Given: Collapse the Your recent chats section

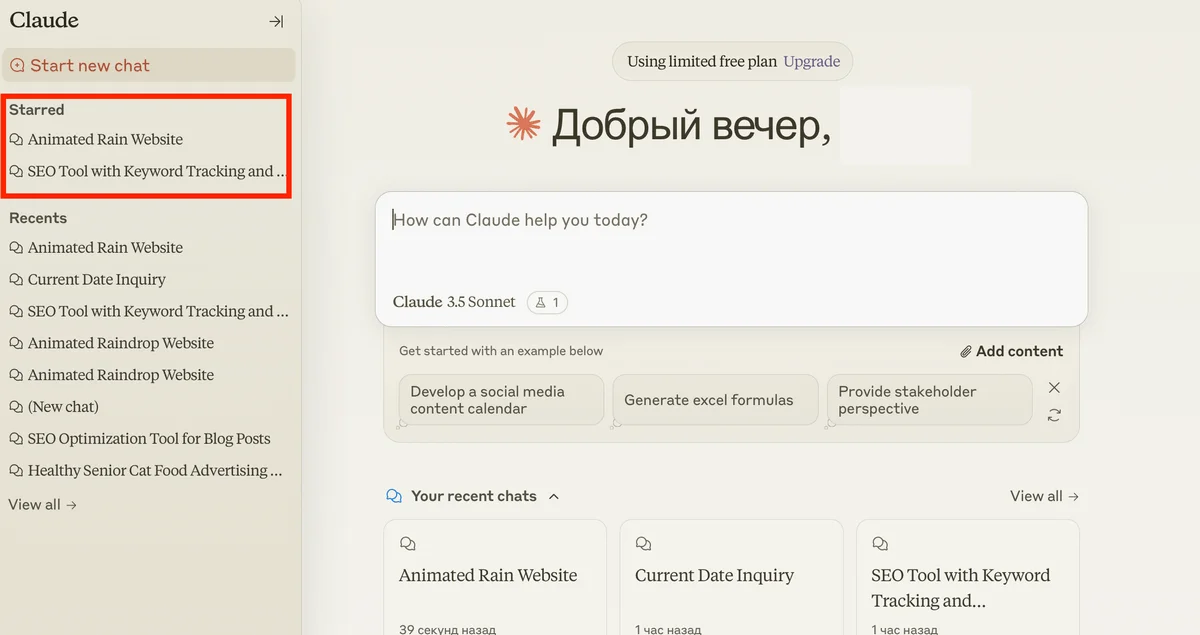Looking at the screenshot, I should pos(554,496).
